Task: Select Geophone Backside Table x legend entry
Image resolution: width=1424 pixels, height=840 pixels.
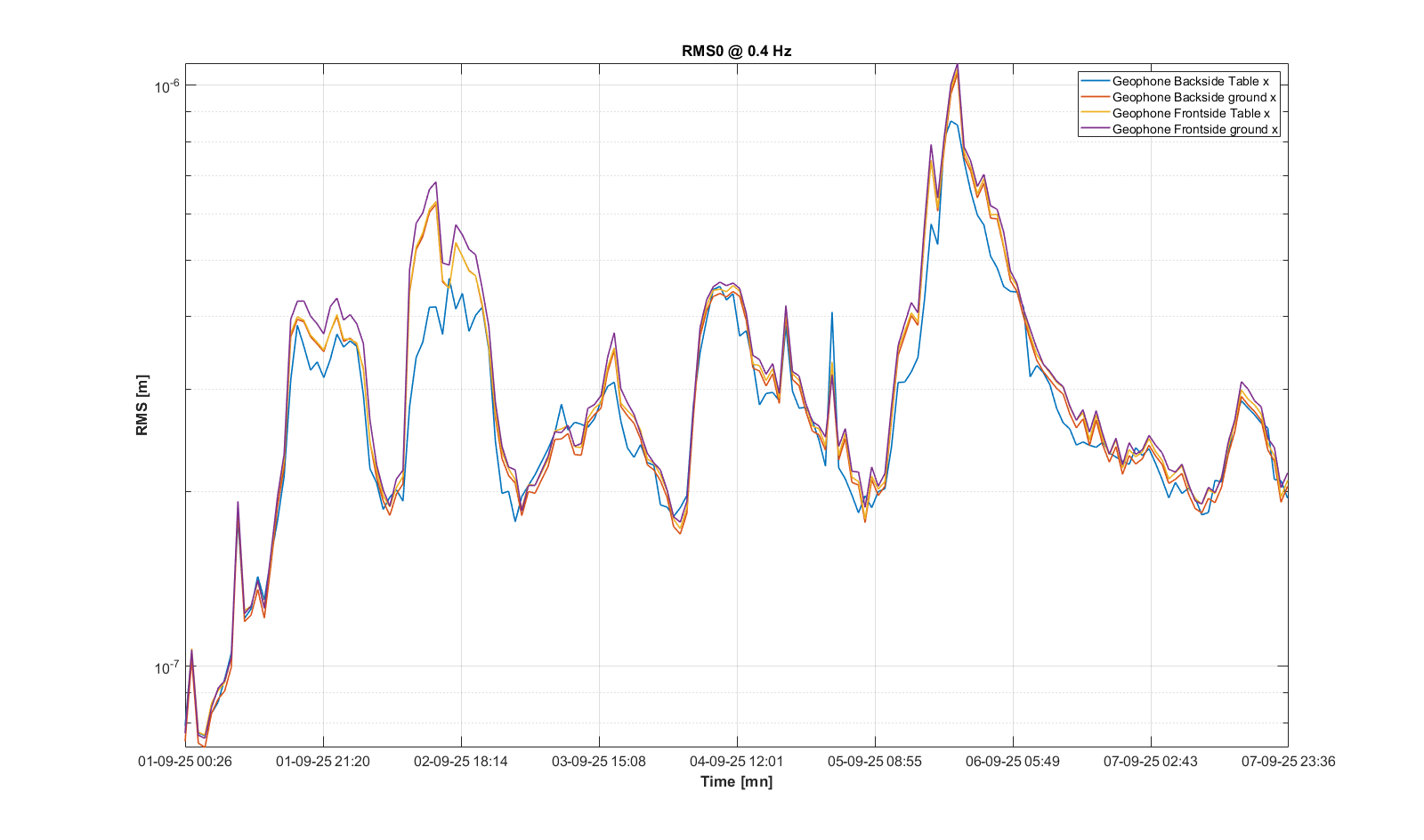Action: coord(1190,81)
